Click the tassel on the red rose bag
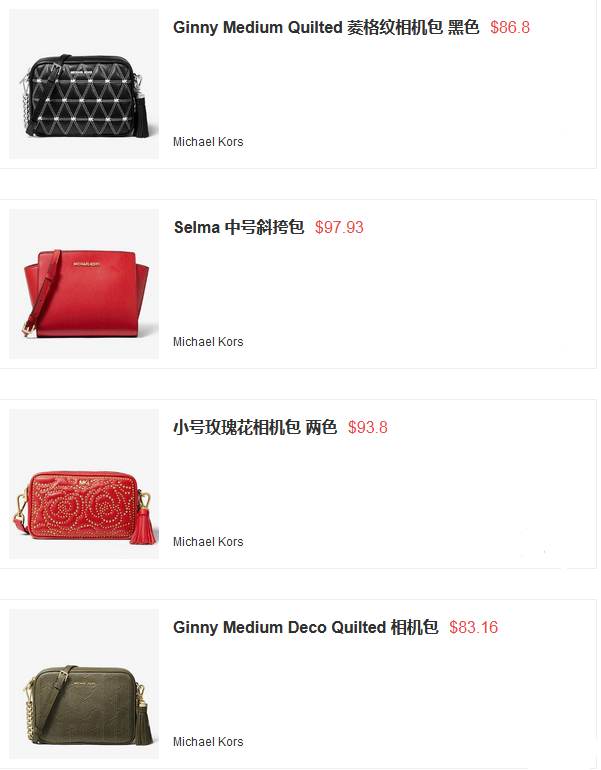601x770 pixels. point(143,526)
